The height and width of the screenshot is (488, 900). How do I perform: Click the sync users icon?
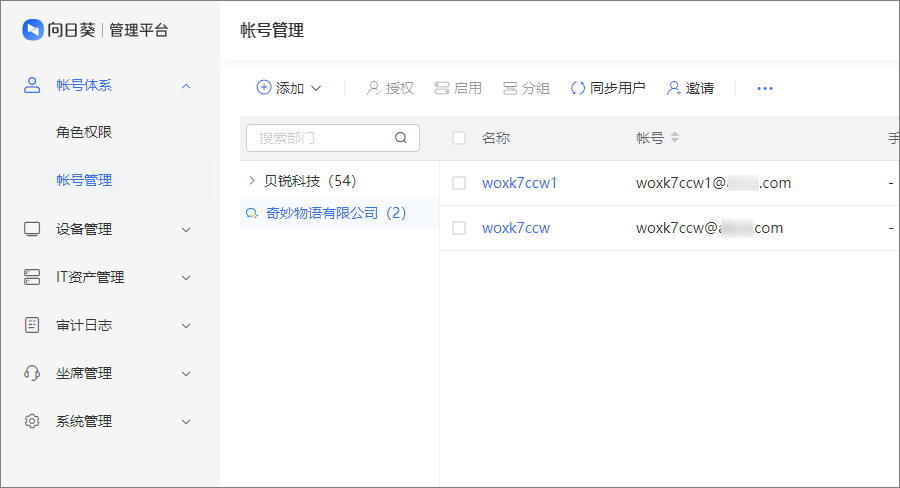577,88
